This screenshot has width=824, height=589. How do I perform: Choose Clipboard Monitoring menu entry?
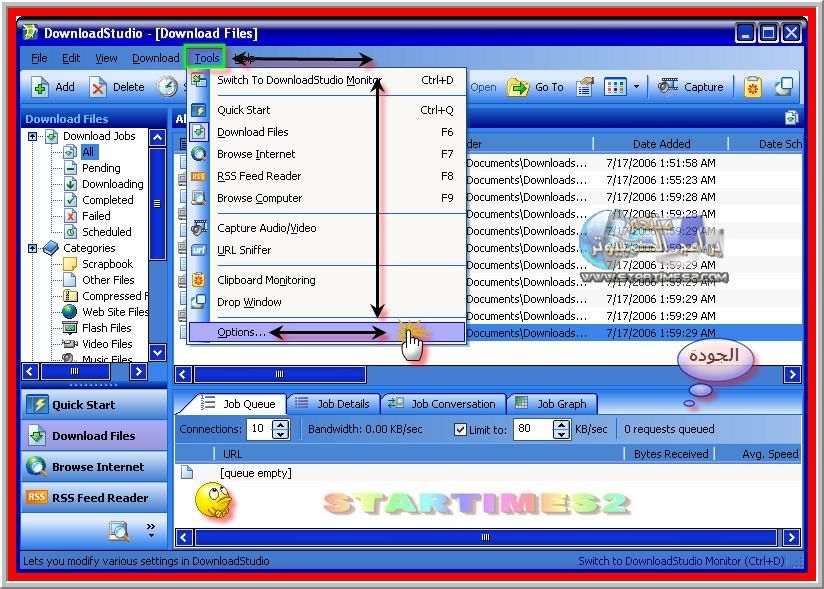[x=326, y=280]
